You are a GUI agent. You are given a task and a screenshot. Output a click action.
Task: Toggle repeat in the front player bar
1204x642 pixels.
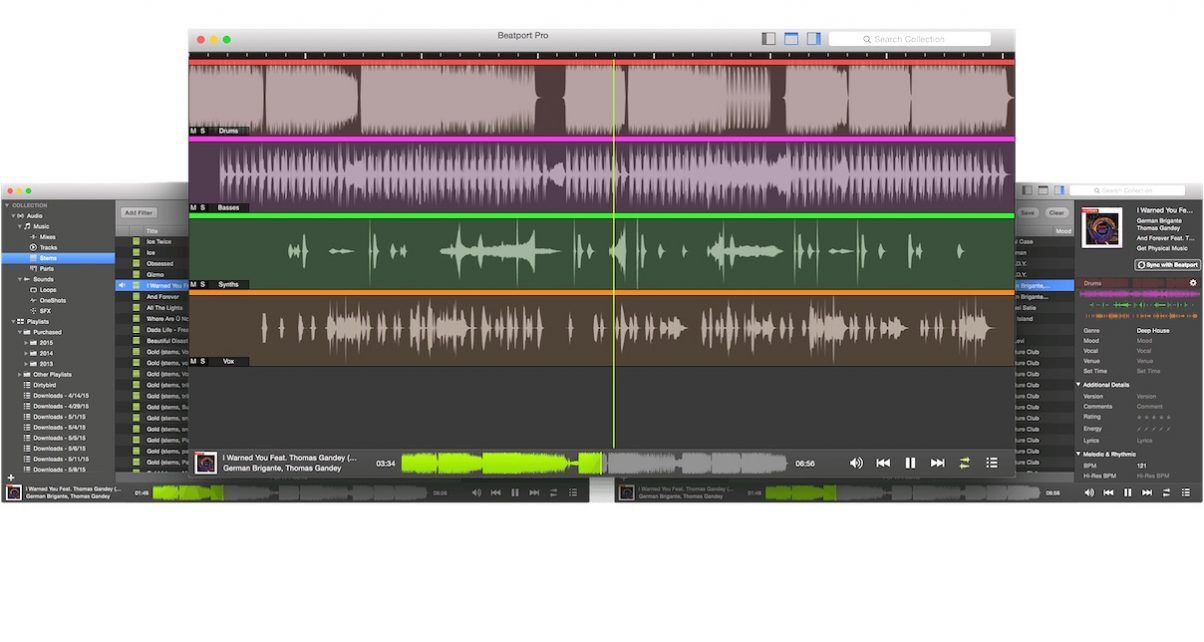tap(965, 463)
